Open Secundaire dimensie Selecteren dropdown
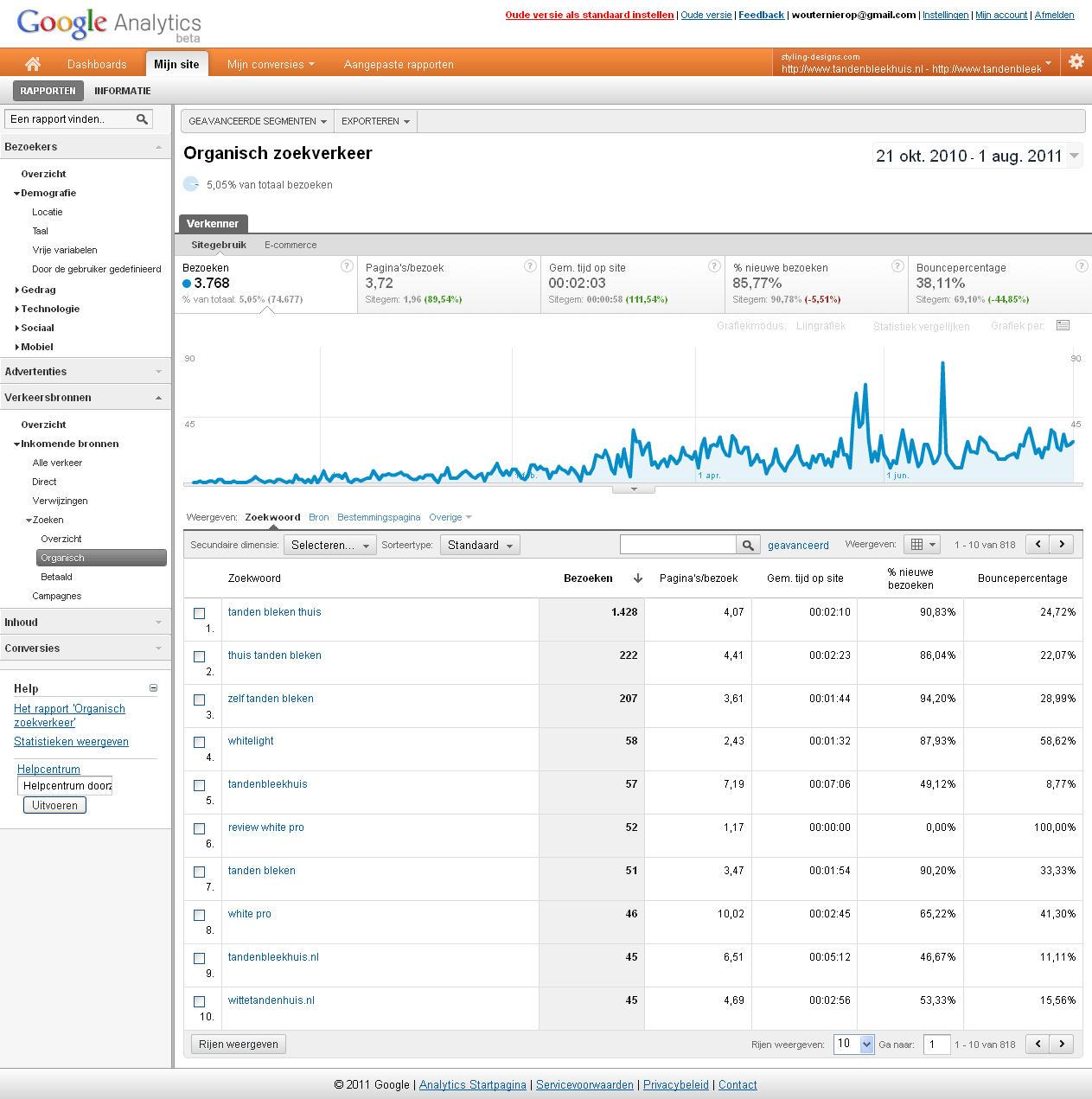This screenshot has height=1099, width=1092. pos(330,545)
